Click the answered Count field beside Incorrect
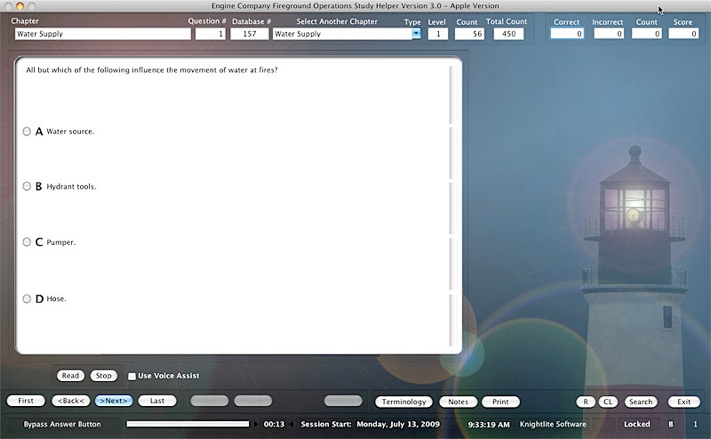Image resolution: width=711 pixels, height=439 pixels. [647, 34]
